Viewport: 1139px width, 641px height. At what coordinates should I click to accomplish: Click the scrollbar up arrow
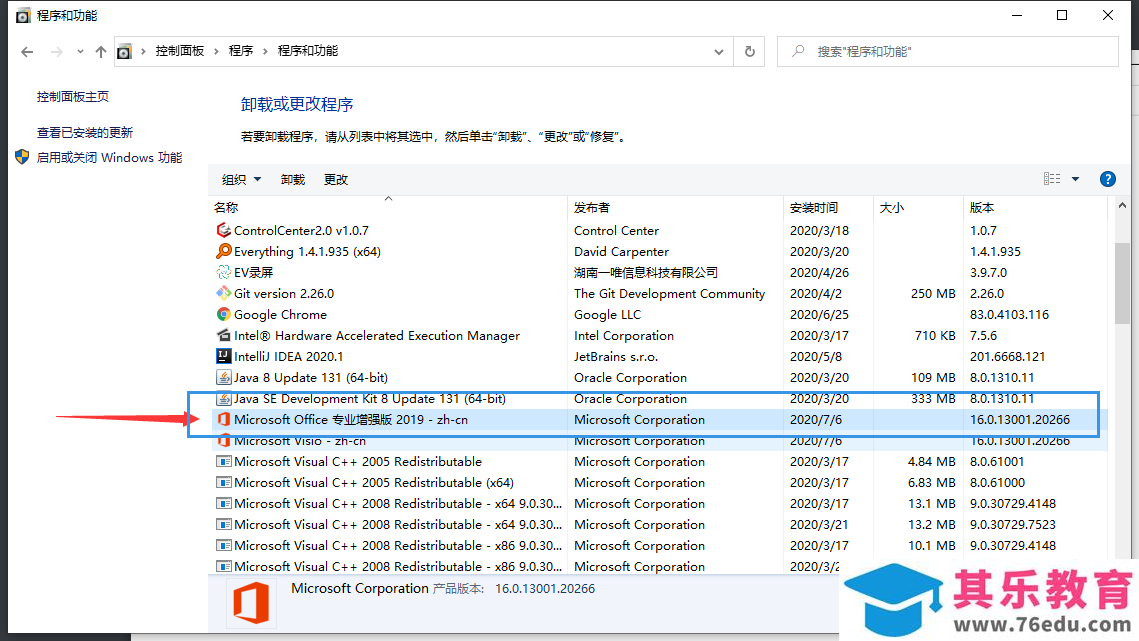click(x=1122, y=206)
